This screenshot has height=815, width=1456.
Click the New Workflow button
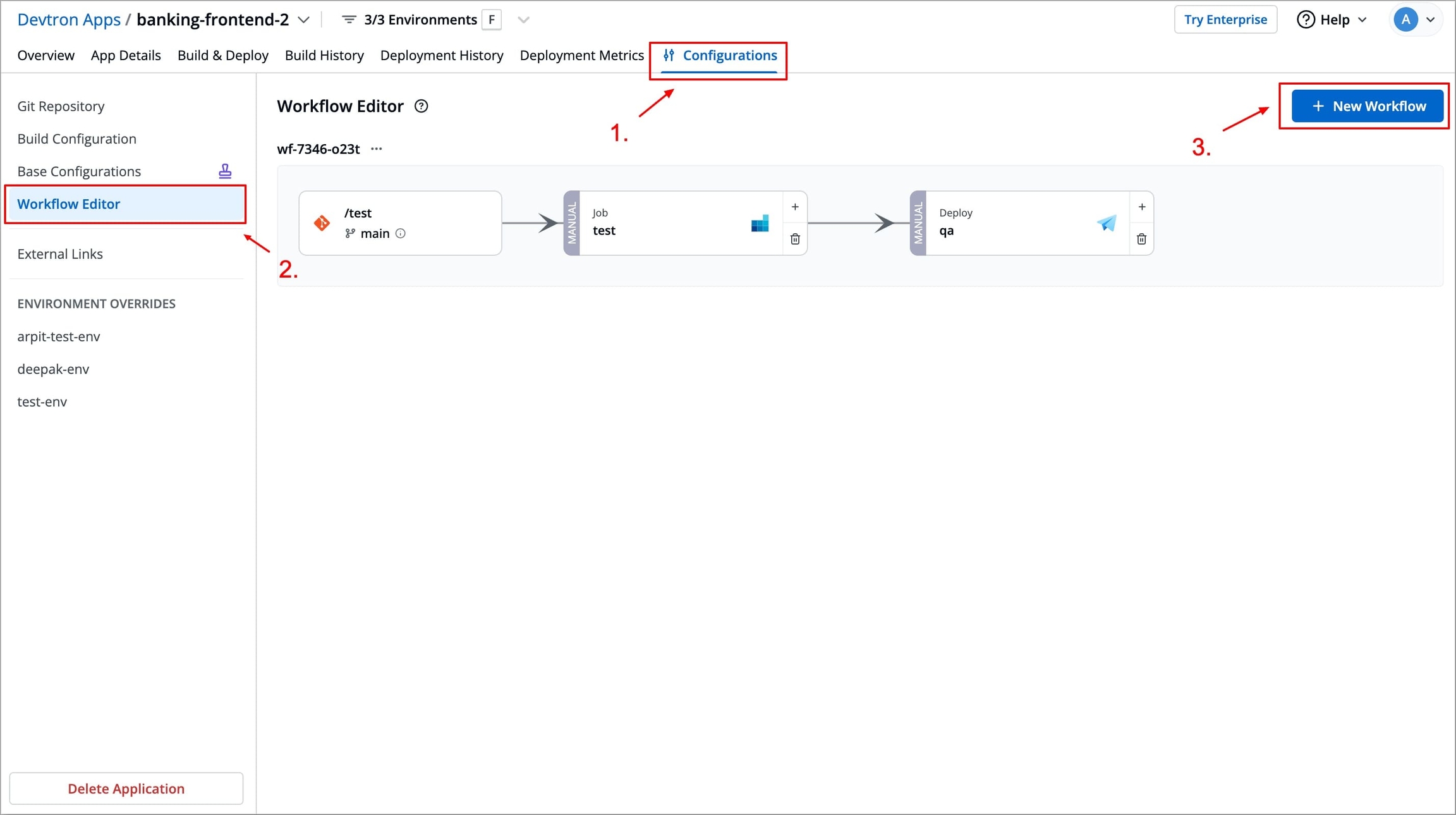(1368, 106)
